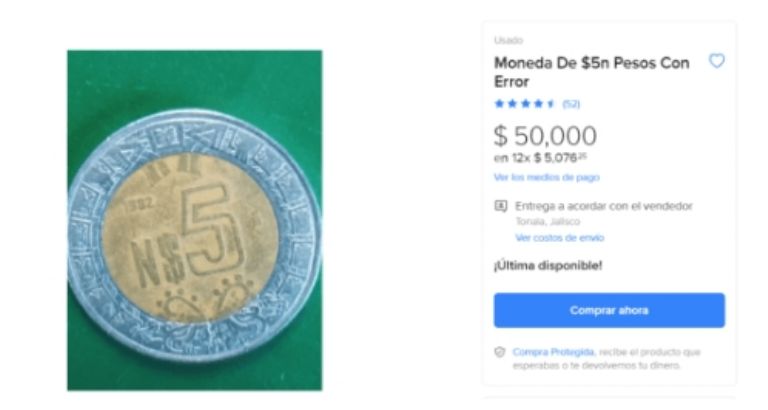Click the $ 50,000 price text

(545, 136)
